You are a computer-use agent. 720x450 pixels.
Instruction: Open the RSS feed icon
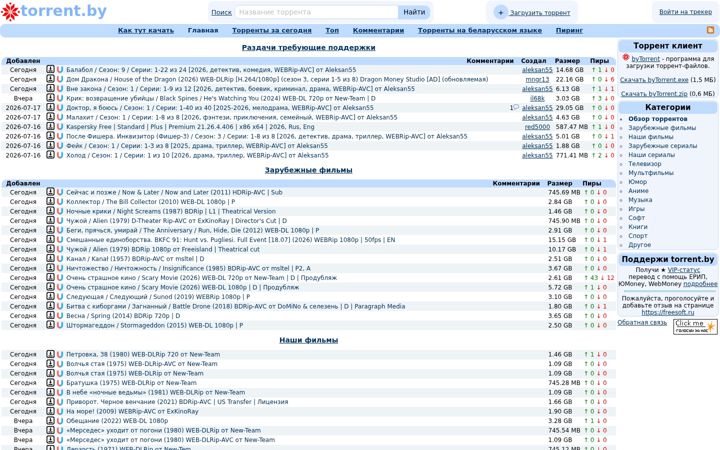coord(710,30)
